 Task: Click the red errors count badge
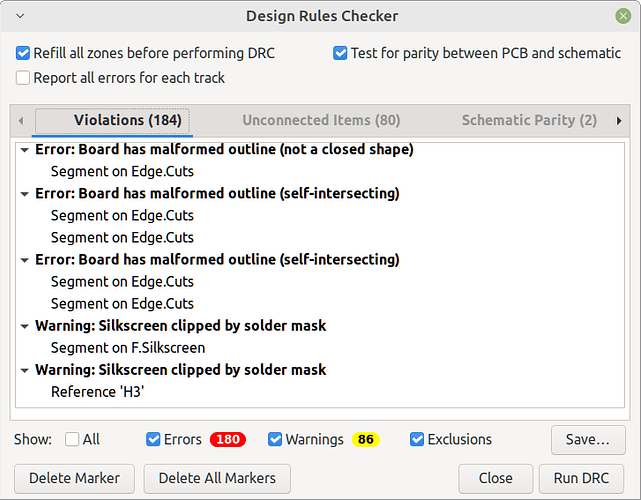pyautogui.click(x=228, y=439)
